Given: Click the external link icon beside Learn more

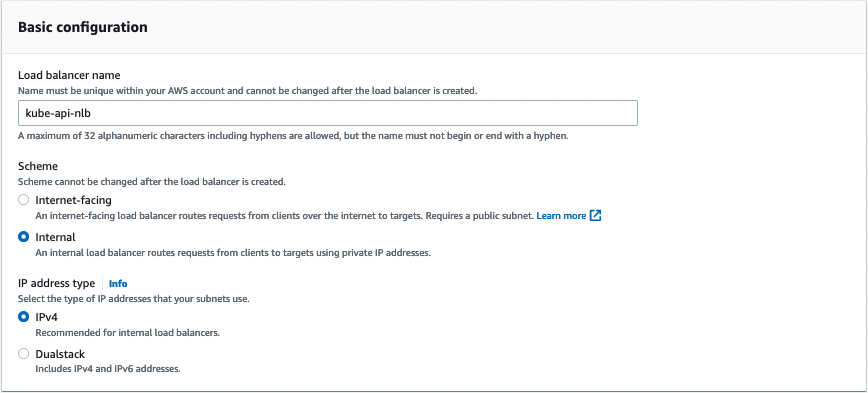Looking at the screenshot, I should click(596, 216).
